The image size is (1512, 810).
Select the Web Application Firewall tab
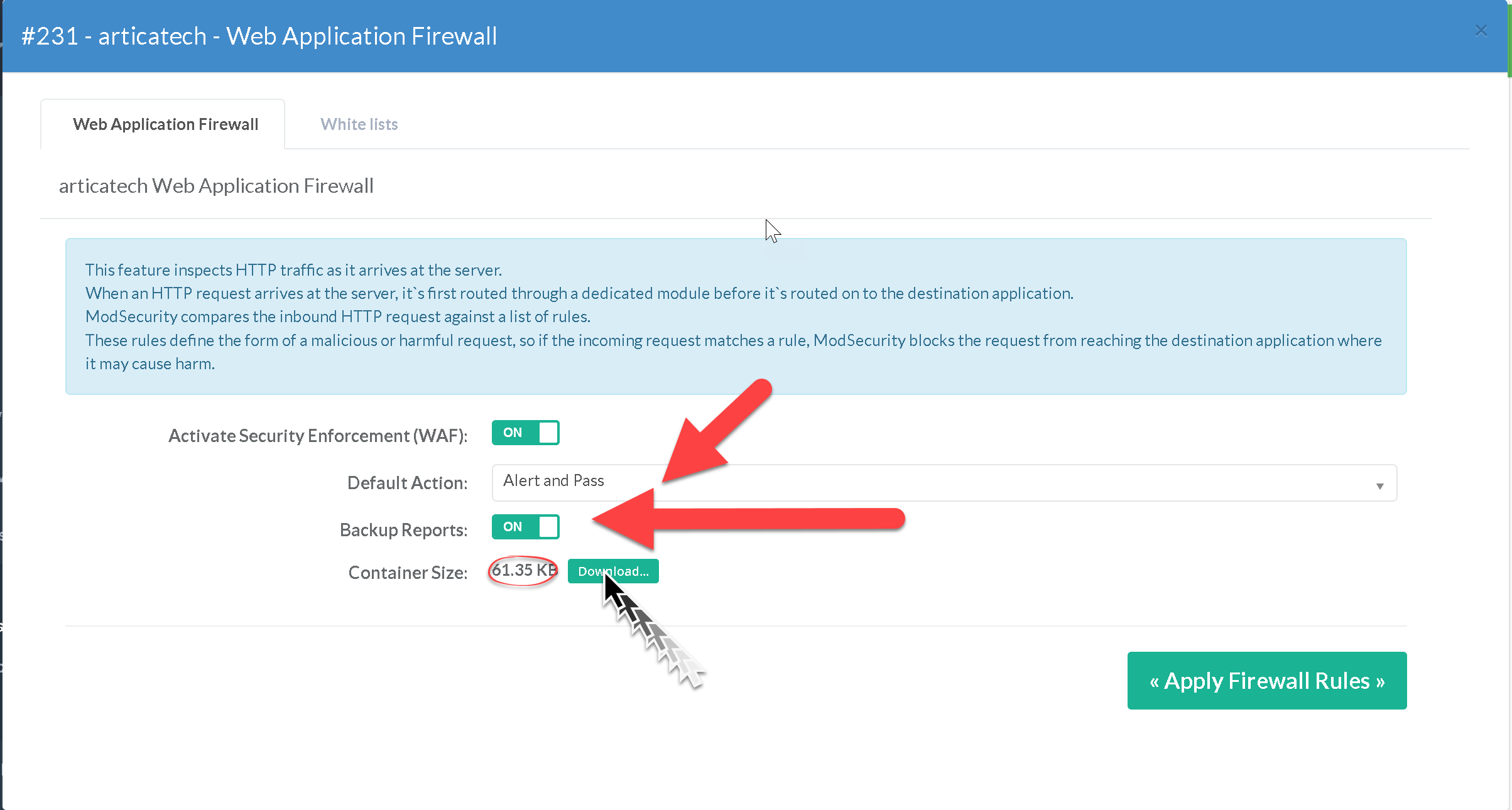(165, 124)
